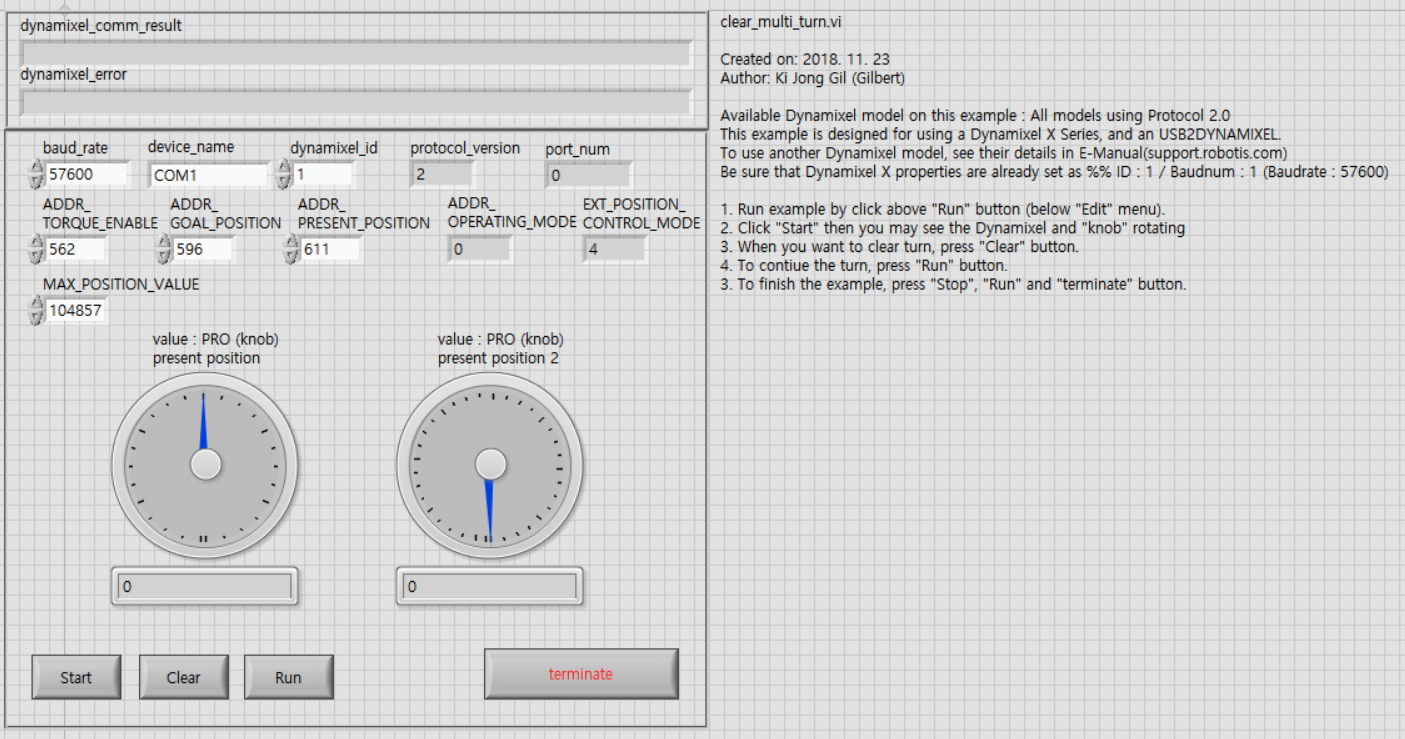1405x739 pixels.
Task: Select the numeric readout under the left knob
Action: (204, 586)
